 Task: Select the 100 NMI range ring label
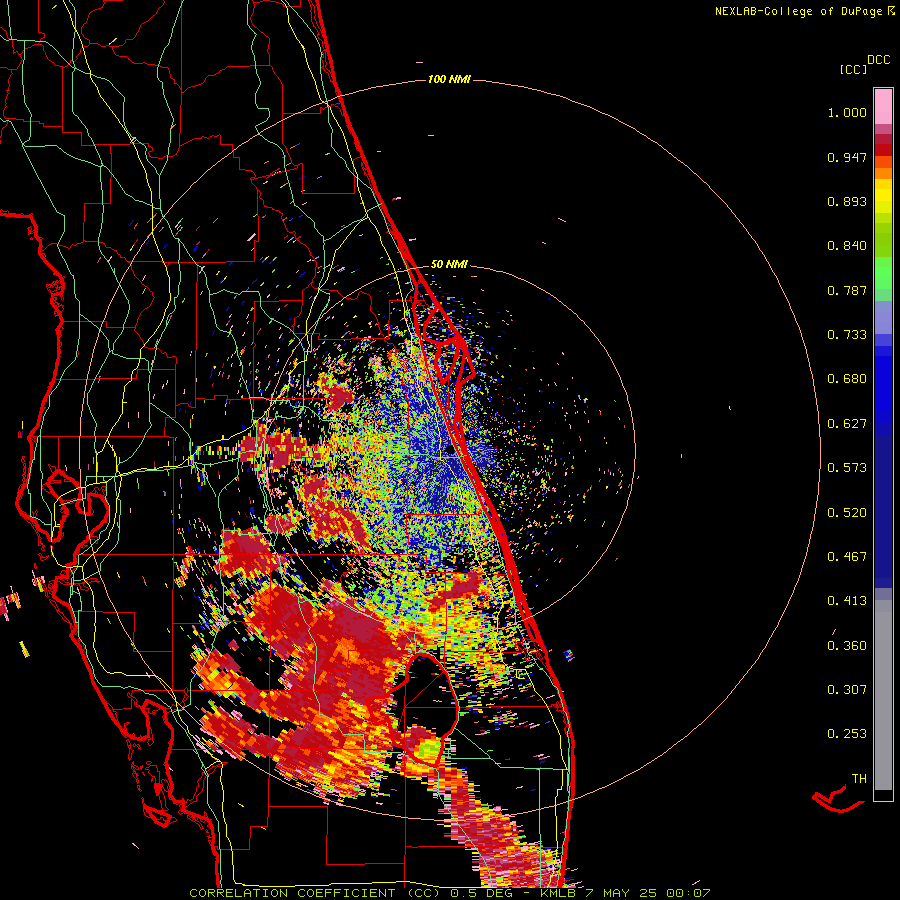(449, 79)
